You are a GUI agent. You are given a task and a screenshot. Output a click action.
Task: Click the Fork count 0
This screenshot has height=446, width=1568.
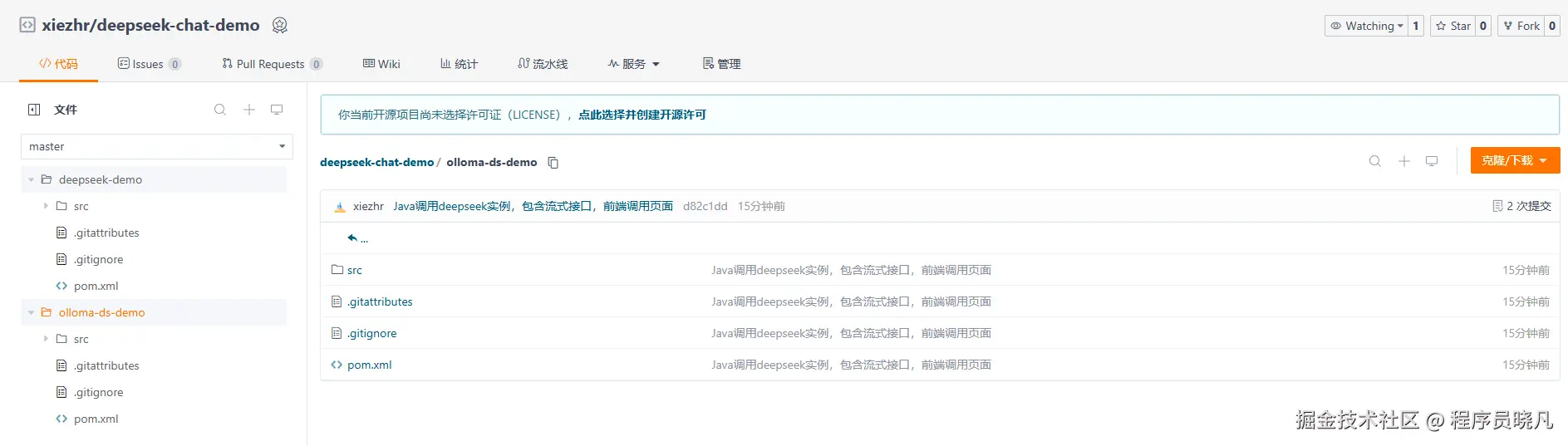[1552, 26]
